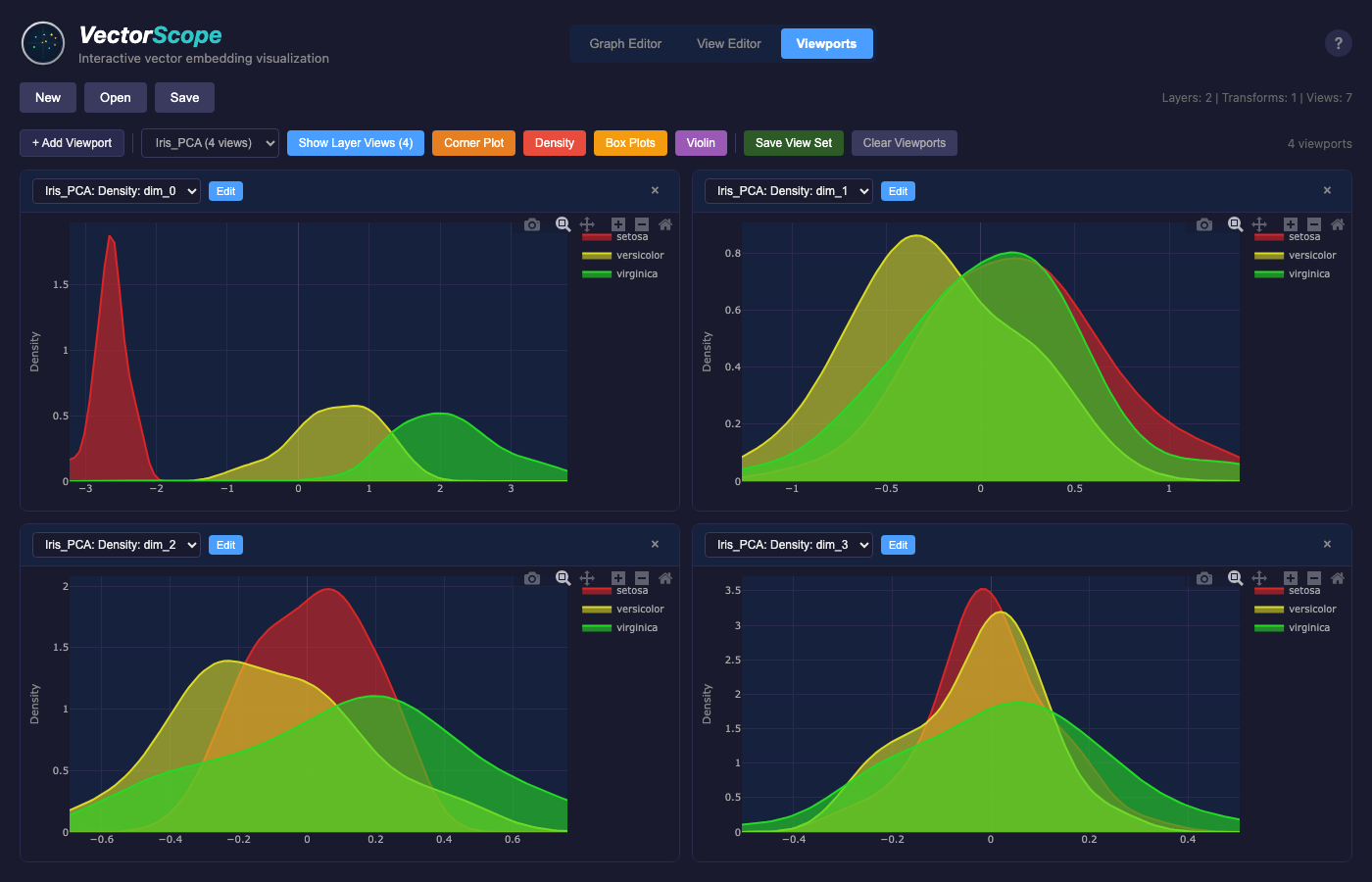This screenshot has height=882, width=1372.
Task: Download dim_3 plot image with camera icon
Action: coord(1204,578)
